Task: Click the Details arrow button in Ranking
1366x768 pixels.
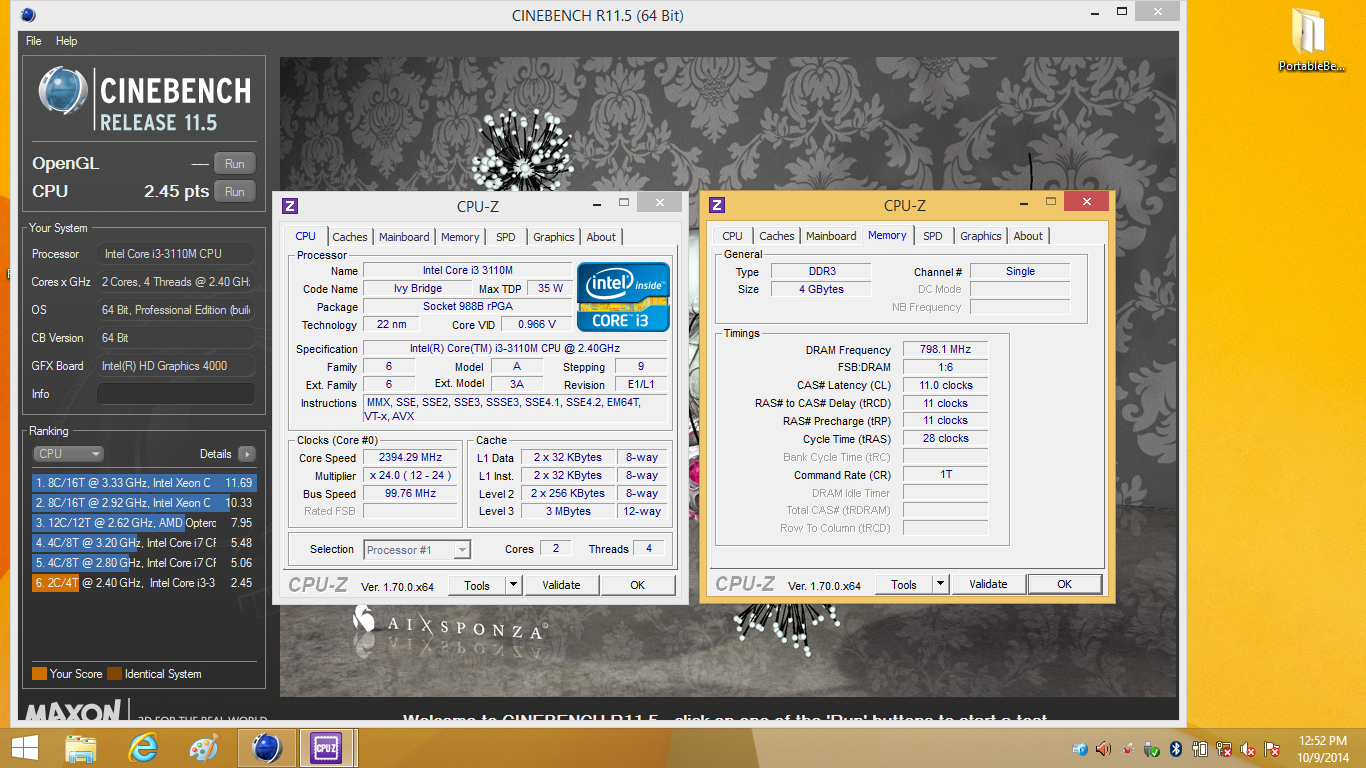Action: [x=246, y=454]
